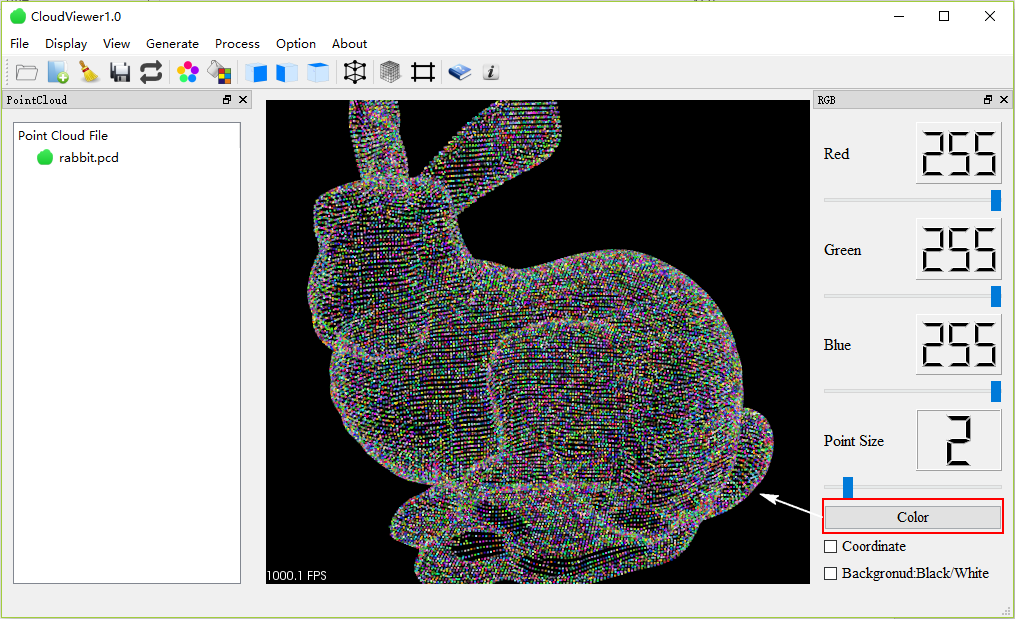
Task: Select the colored dots rendering tool
Action: point(188,71)
